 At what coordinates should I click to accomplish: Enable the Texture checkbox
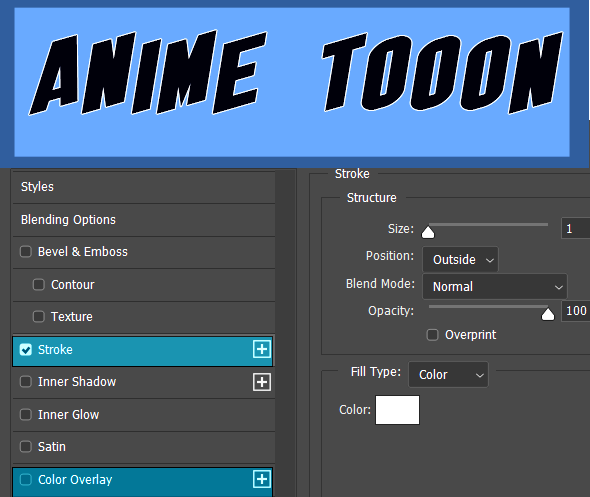coord(39,316)
